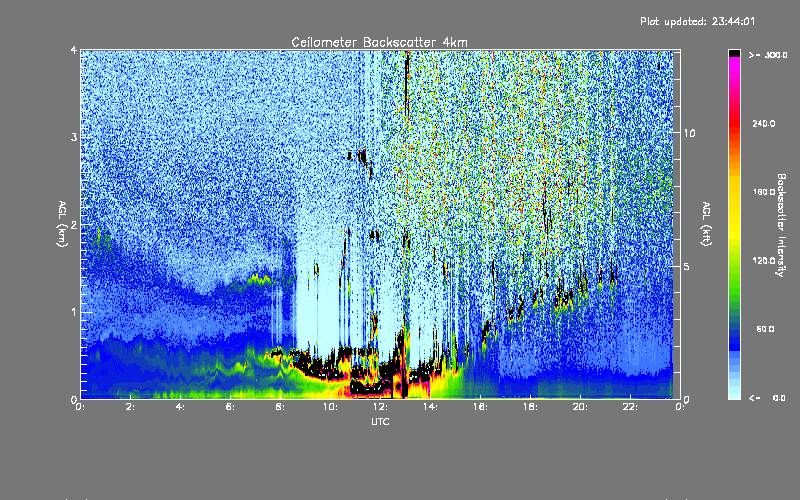The width and height of the screenshot is (800, 500).
Task: Click the "Ceilometer Backscatter 4km" plot title
Action: (x=379, y=42)
